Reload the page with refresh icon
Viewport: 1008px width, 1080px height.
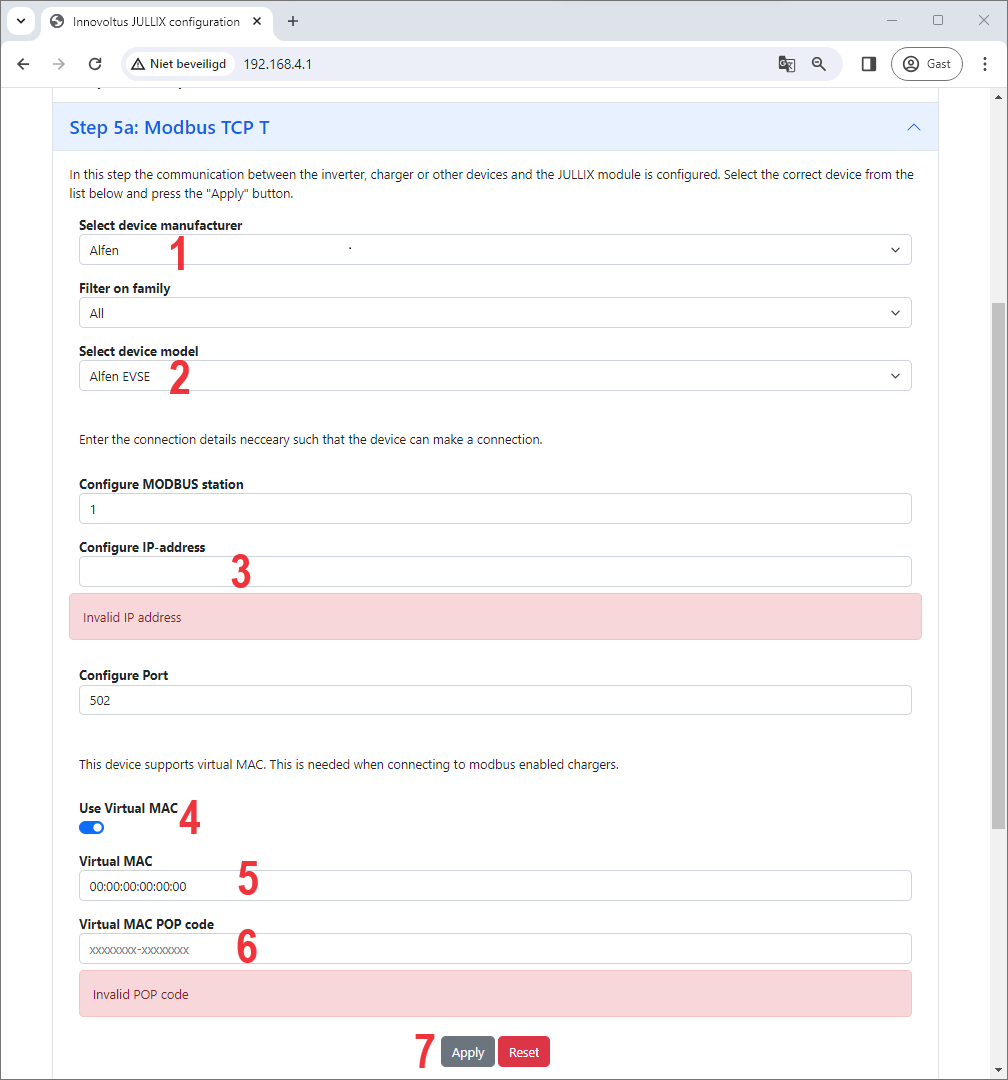pos(95,64)
